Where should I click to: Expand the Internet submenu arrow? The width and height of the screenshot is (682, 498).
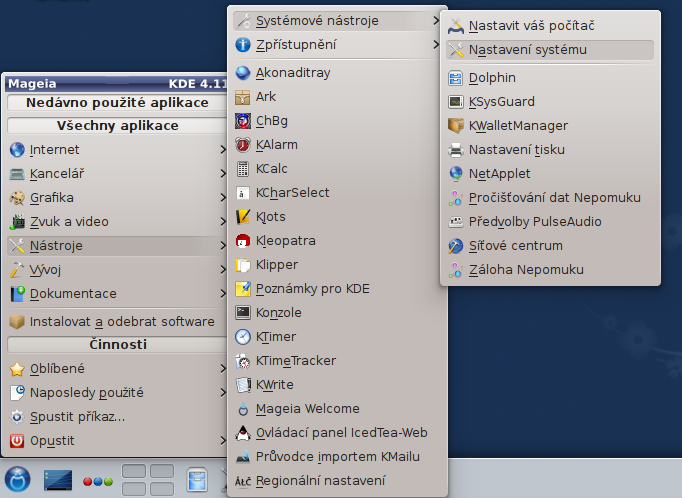click(x=223, y=150)
